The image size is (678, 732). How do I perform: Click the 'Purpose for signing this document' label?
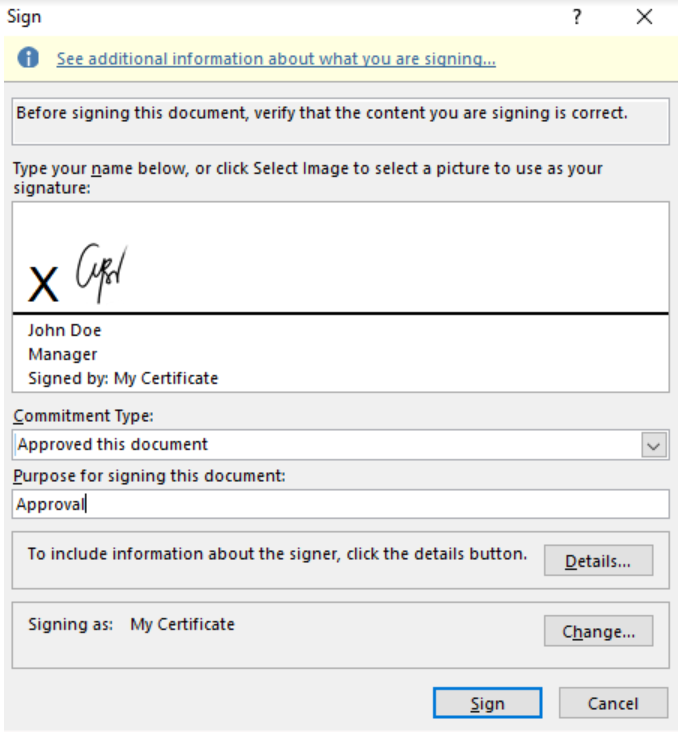149,476
